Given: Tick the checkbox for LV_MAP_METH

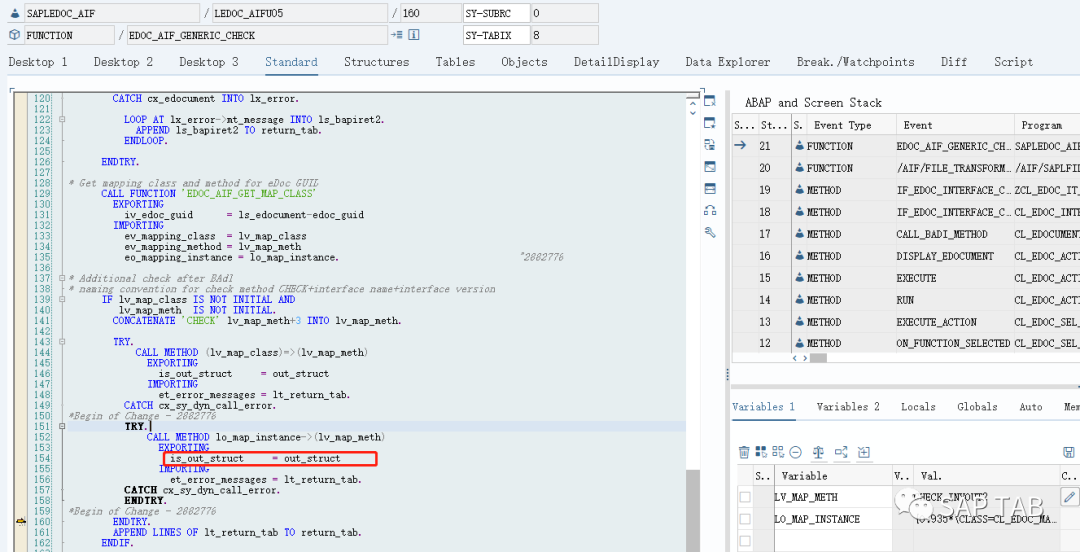Looking at the screenshot, I should click(745, 497).
